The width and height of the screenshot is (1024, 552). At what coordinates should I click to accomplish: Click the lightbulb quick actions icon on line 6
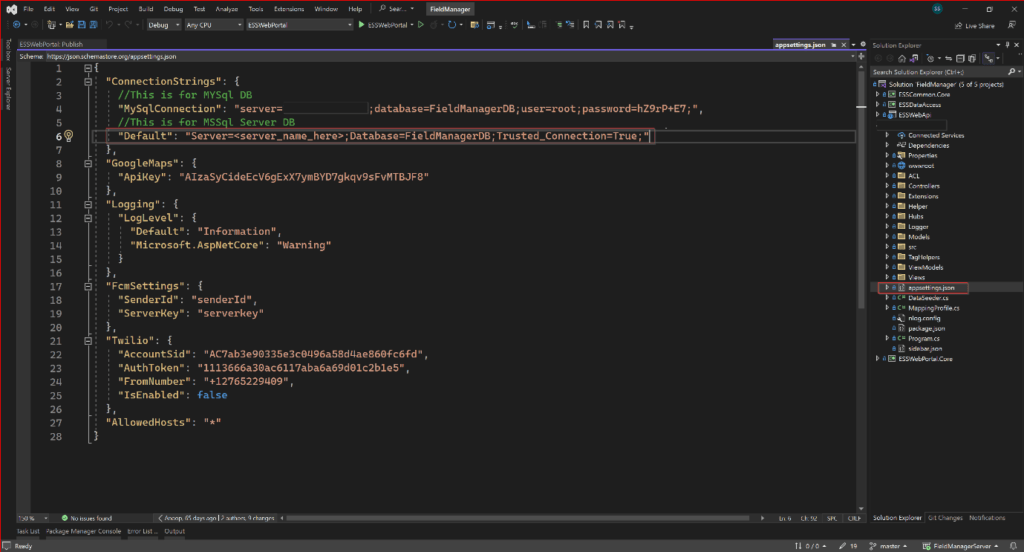pos(69,136)
